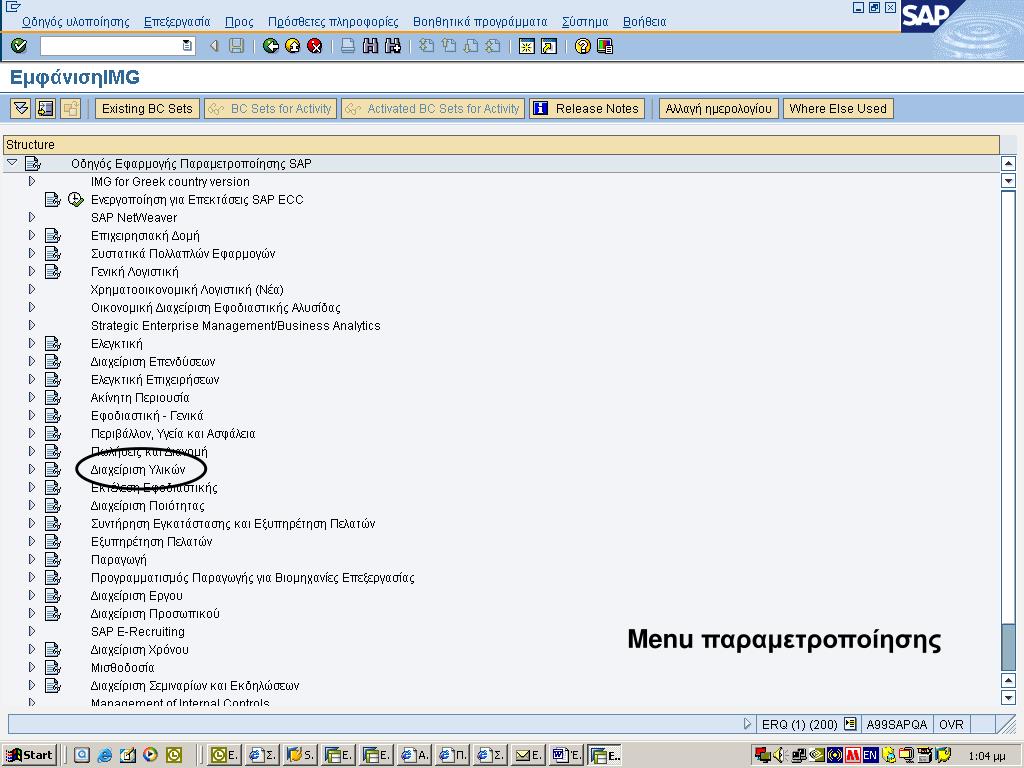Click the Customize Local Layout icon
Image resolution: width=1024 pixels, height=768 pixels.
(x=605, y=46)
